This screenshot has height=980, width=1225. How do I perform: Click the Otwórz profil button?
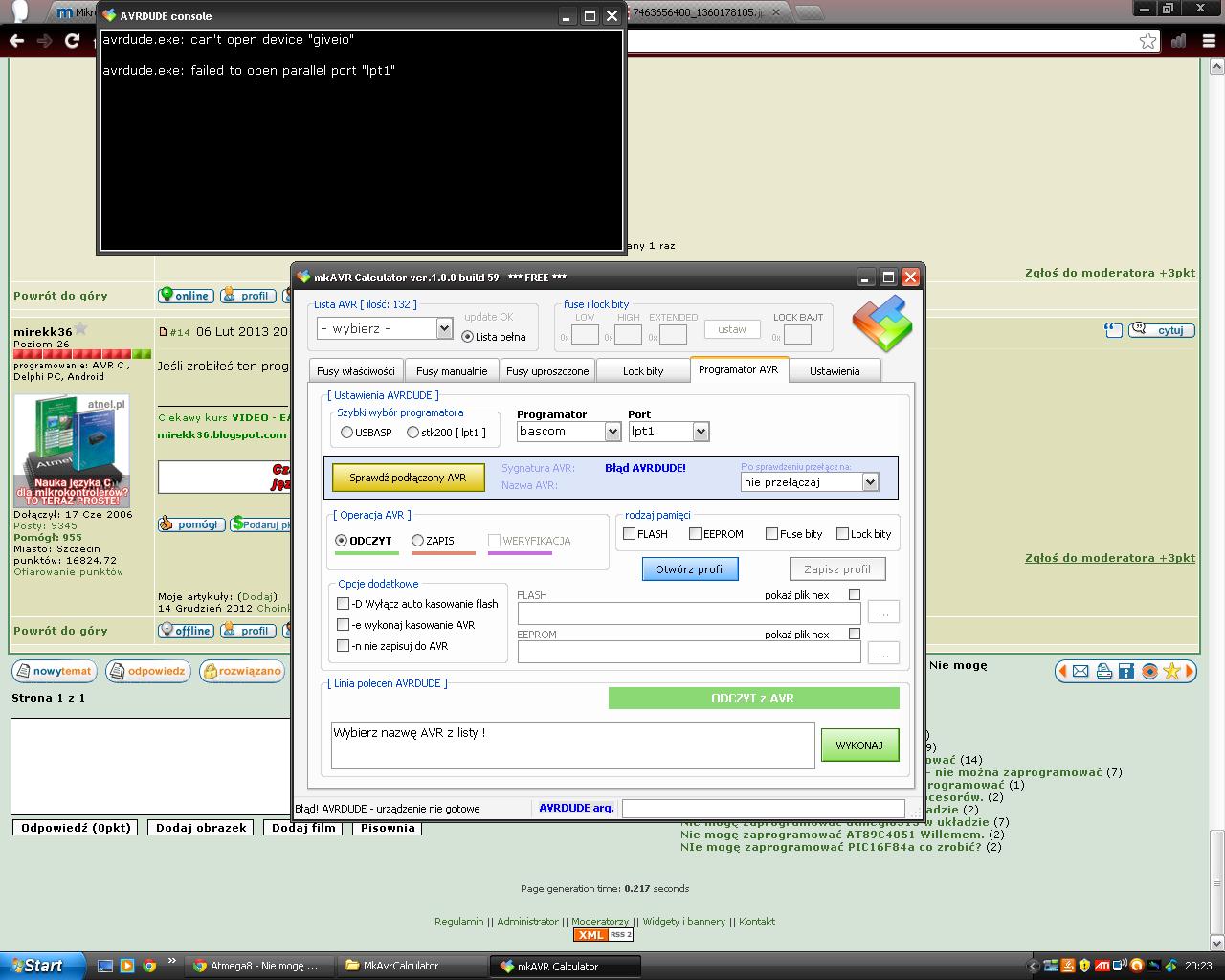[x=690, y=569]
